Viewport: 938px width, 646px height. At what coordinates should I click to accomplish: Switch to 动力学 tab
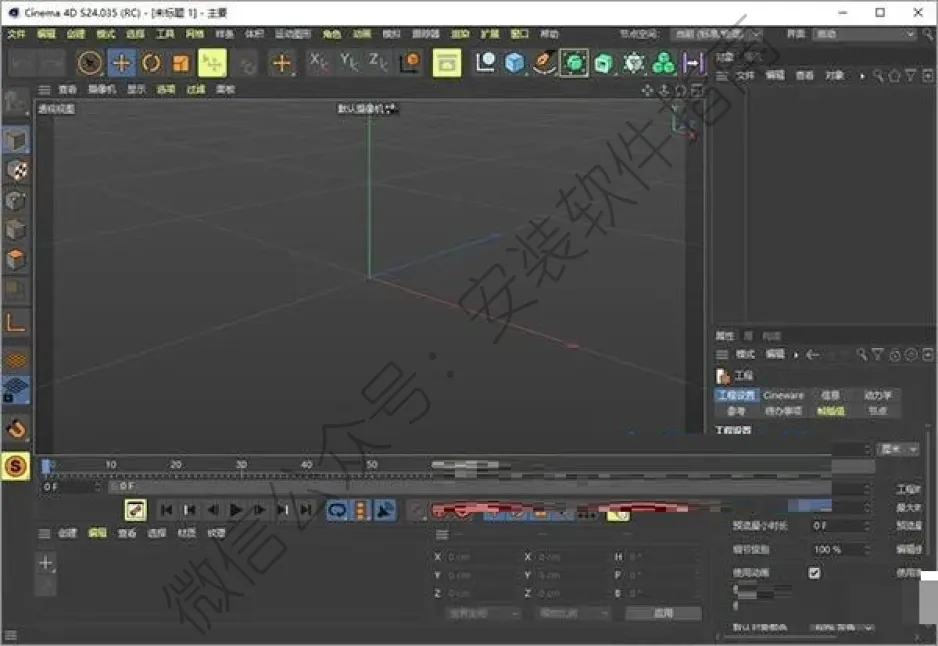[x=878, y=395]
